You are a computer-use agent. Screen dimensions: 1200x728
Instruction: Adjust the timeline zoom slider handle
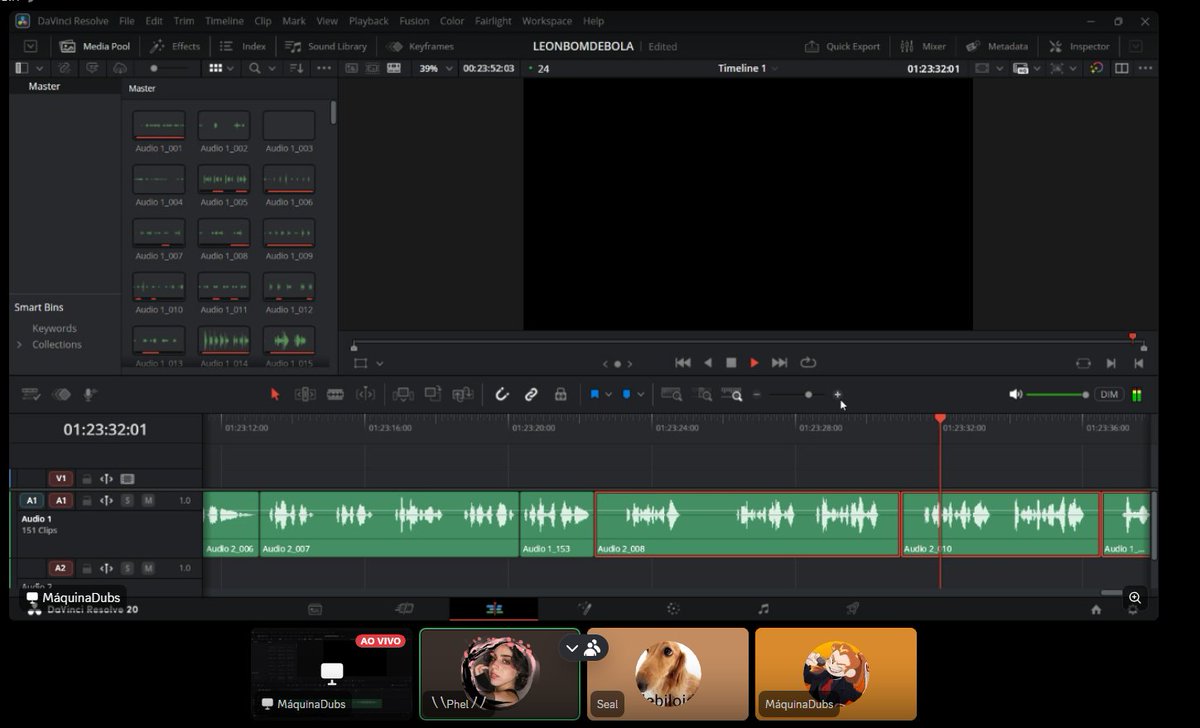(x=808, y=394)
